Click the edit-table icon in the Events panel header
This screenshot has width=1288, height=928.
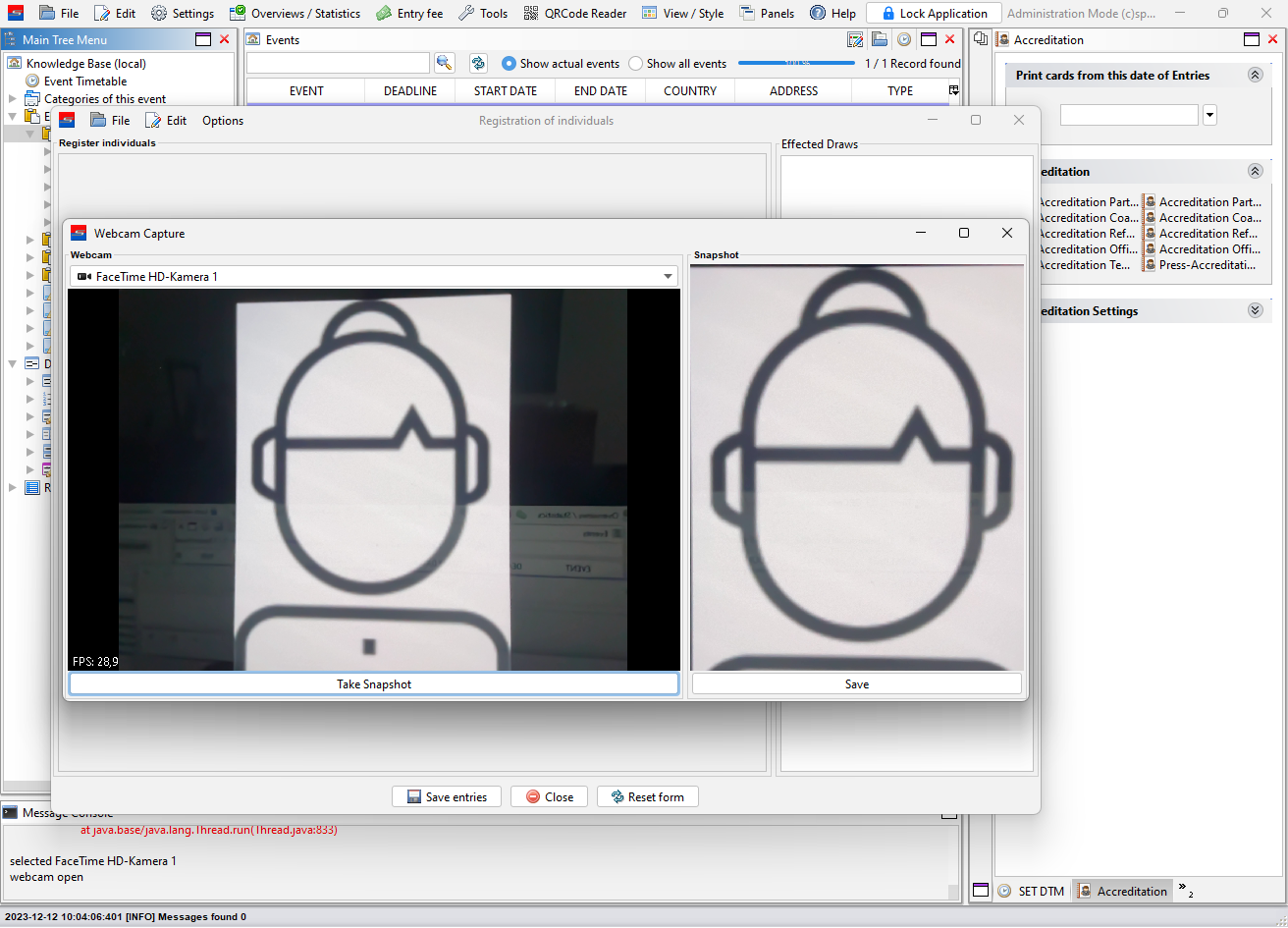point(855,39)
